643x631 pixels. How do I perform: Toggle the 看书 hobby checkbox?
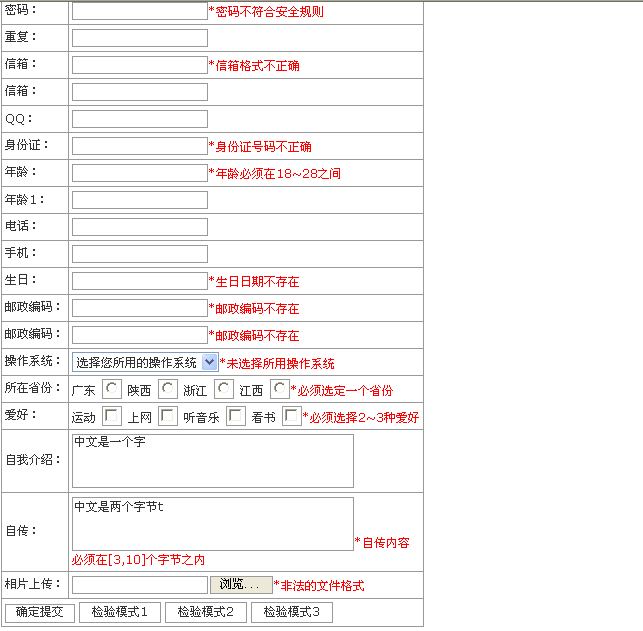pos(292,416)
